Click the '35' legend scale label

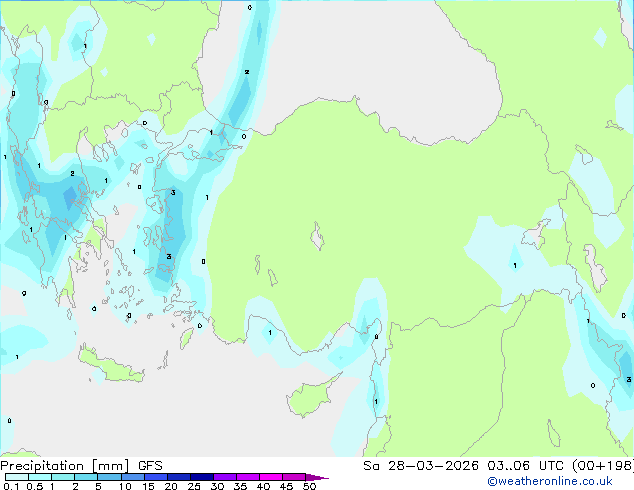click(240, 486)
